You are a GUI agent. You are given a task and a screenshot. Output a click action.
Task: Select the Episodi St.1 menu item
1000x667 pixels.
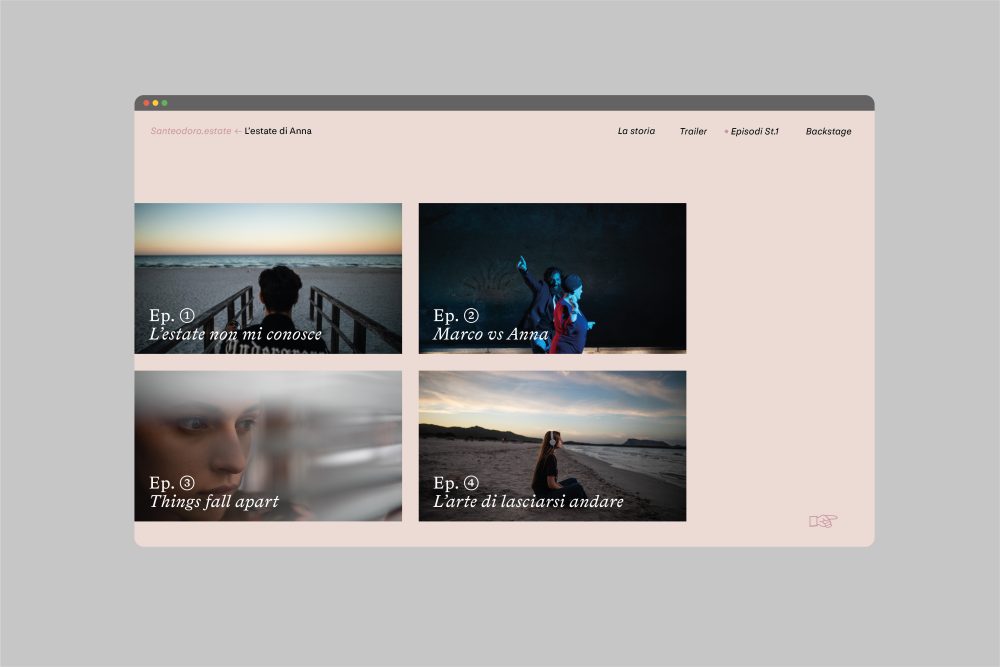pos(754,131)
